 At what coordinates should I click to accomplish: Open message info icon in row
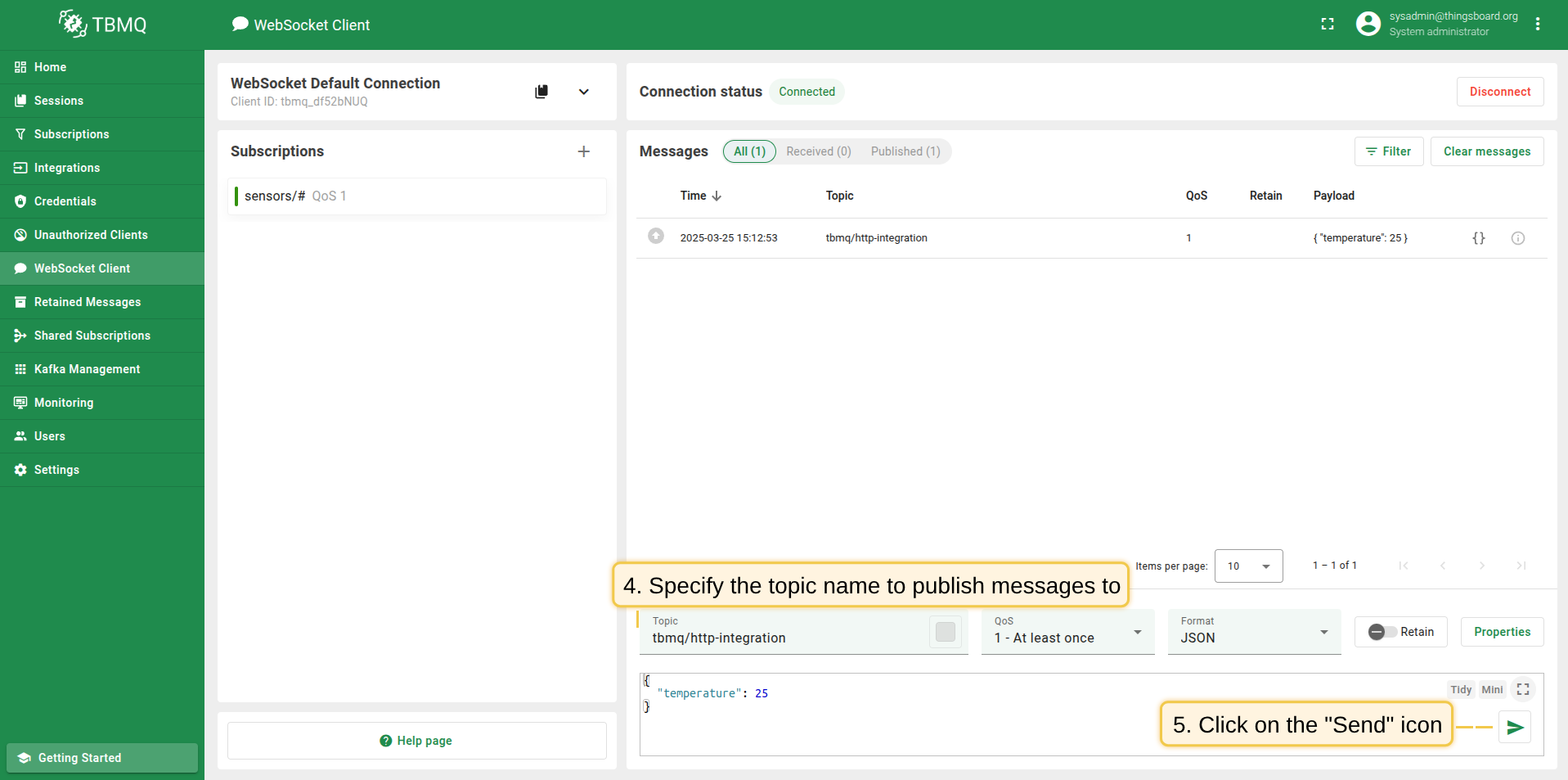[x=1517, y=238]
